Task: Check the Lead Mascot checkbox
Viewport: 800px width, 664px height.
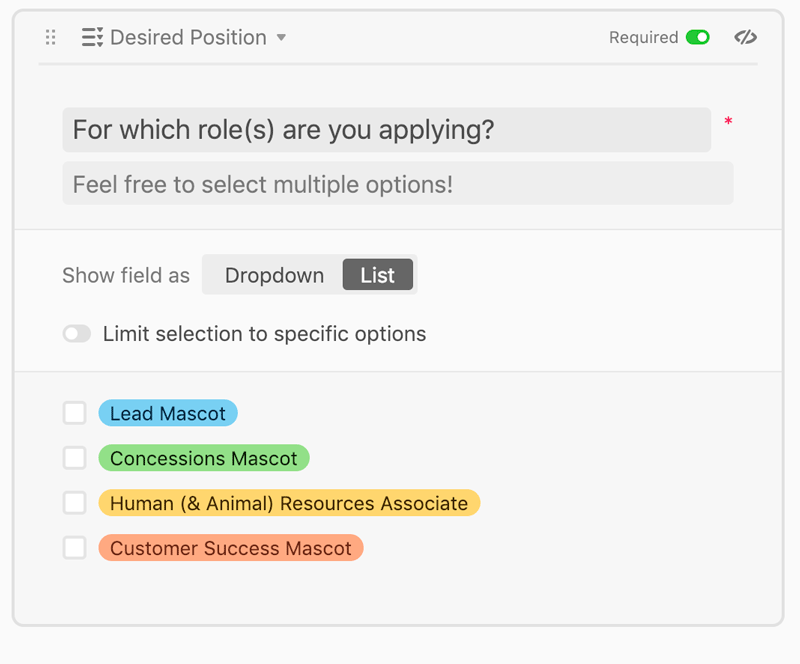Action: (x=74, y=412)
